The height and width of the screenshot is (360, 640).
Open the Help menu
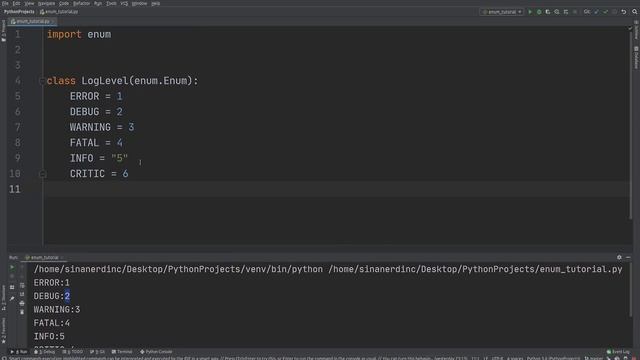156,3
